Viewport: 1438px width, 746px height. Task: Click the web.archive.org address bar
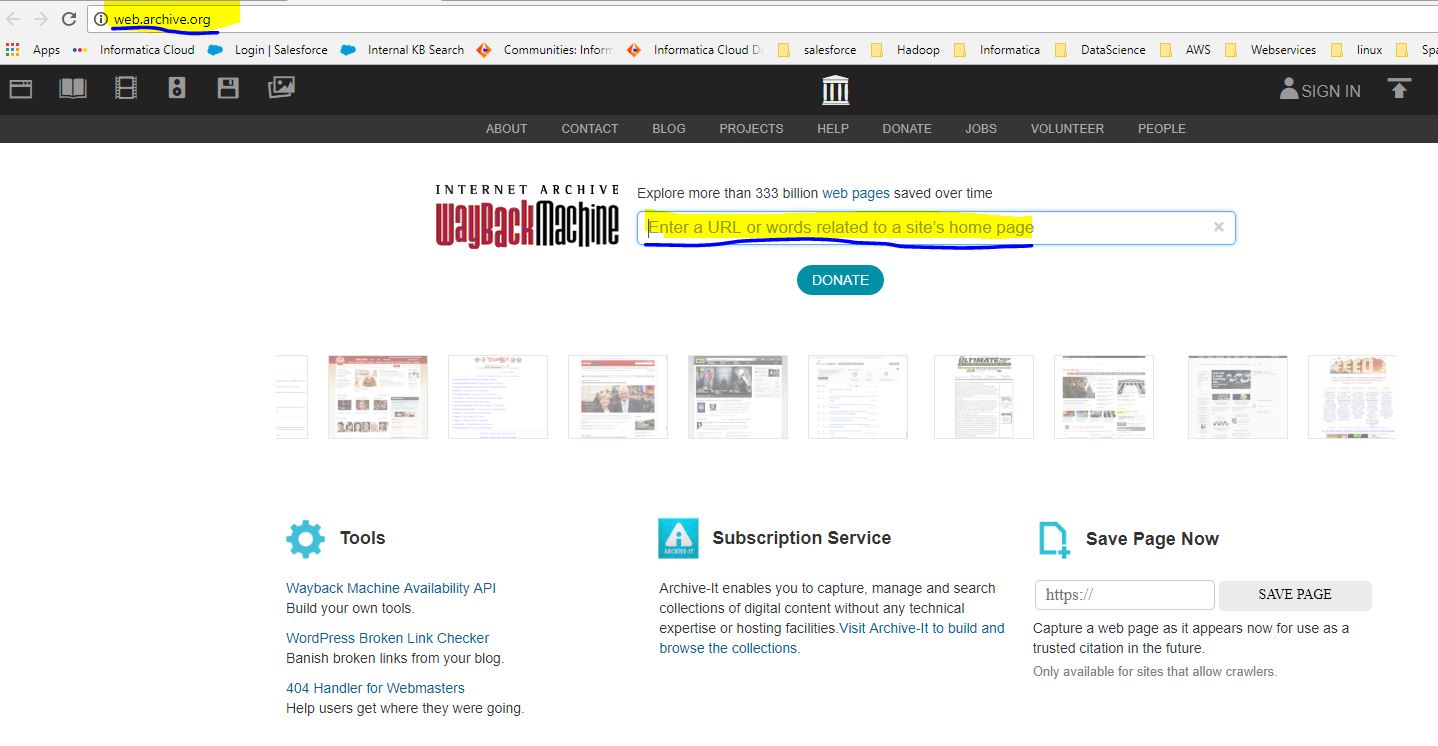(760, 19)
